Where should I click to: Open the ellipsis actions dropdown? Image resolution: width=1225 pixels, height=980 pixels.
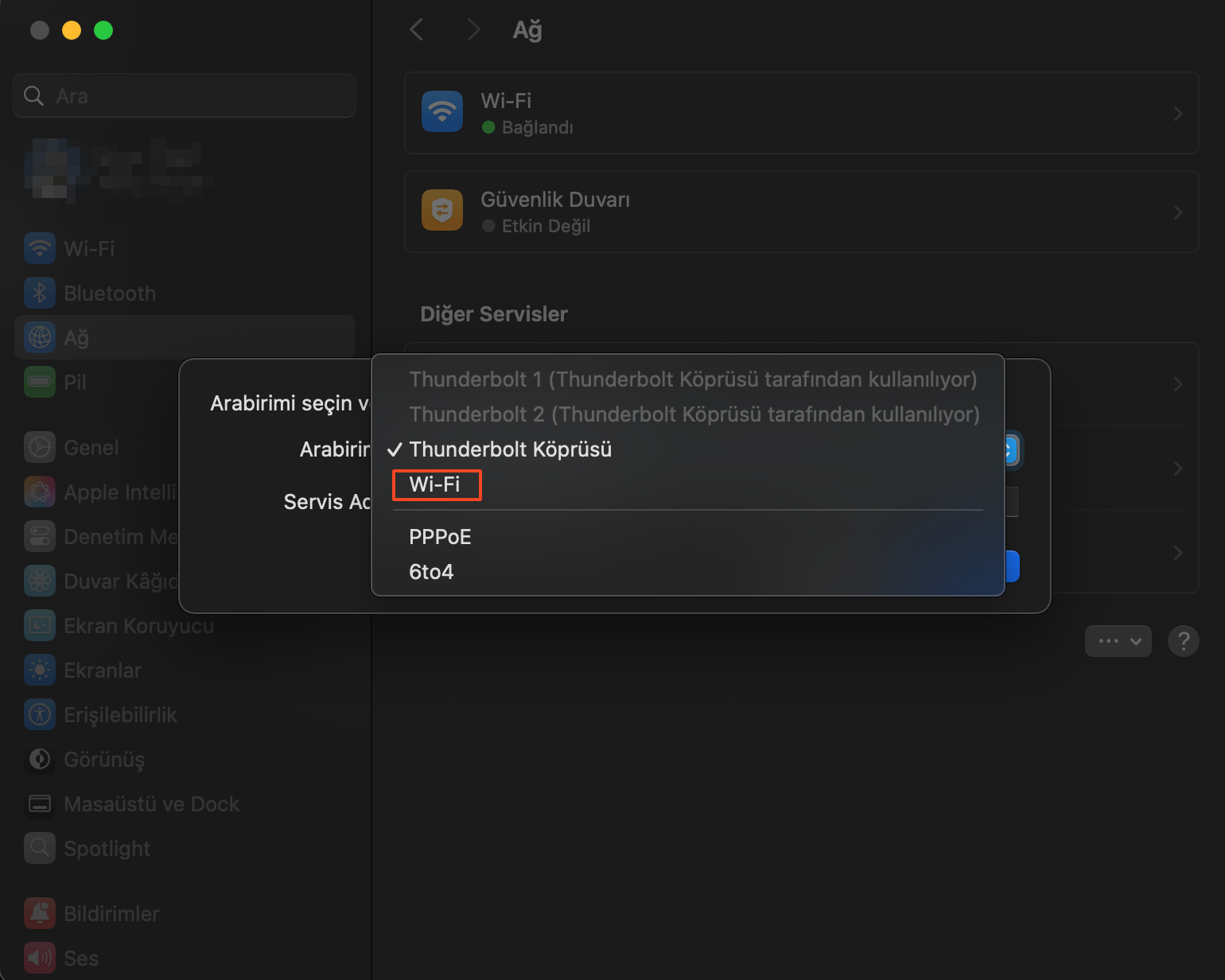point(1118,640)
